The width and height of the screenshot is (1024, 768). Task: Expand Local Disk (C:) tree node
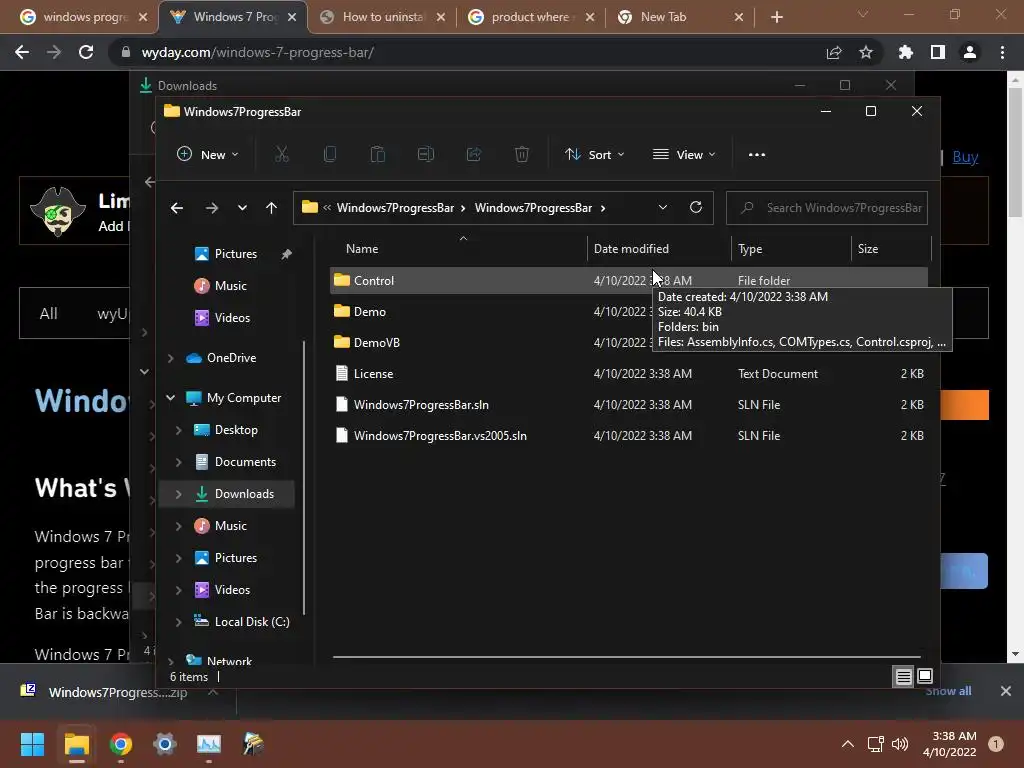pyautogui.click(x=178, y=622)
